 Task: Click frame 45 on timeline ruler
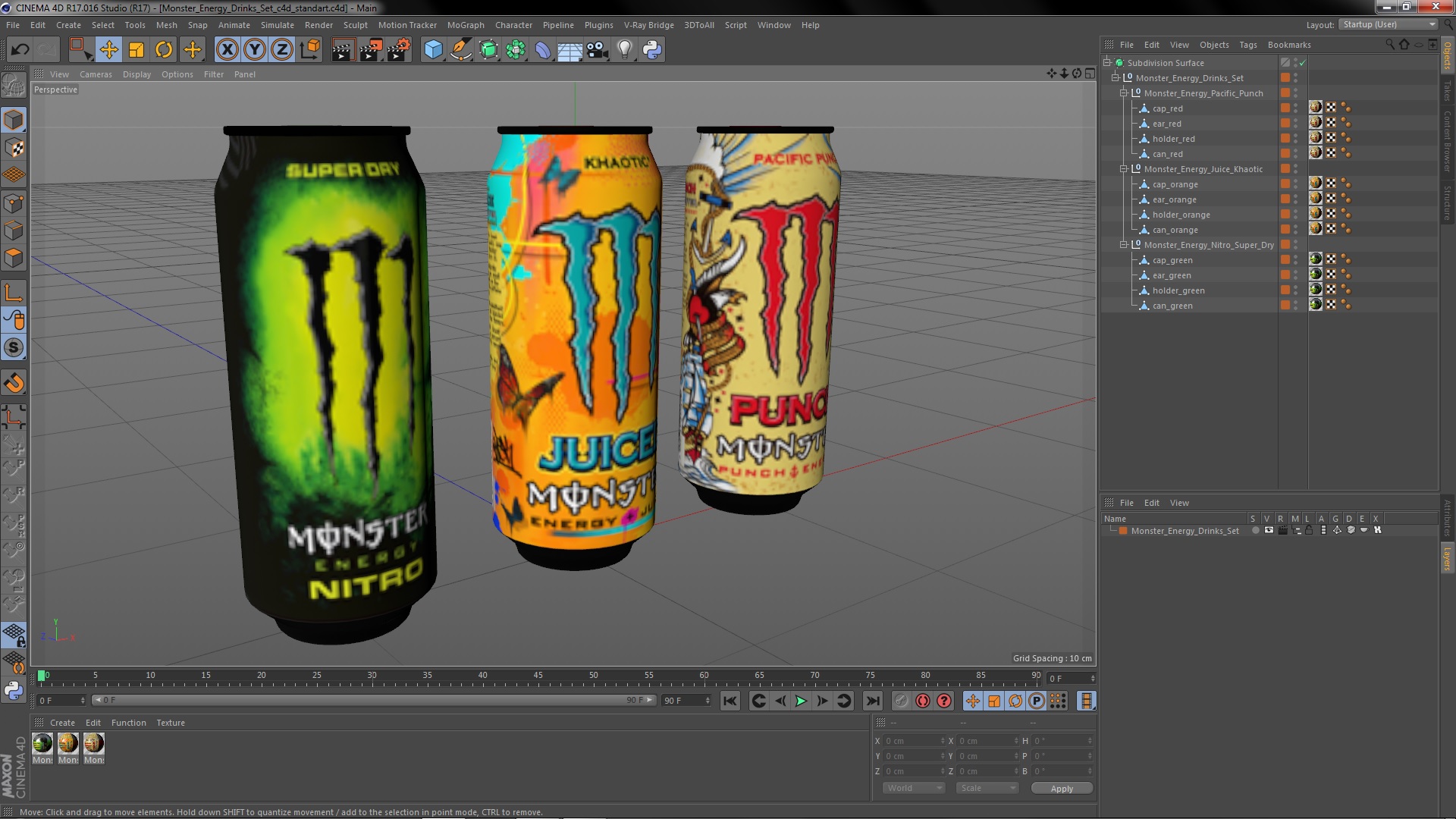(x=538, y=676)
